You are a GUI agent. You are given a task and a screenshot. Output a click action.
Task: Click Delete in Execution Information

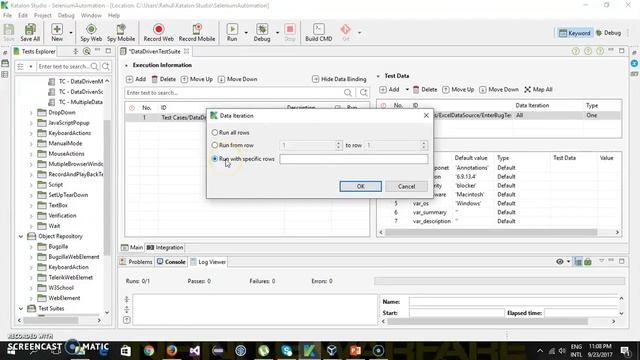(x=164, y=79)
